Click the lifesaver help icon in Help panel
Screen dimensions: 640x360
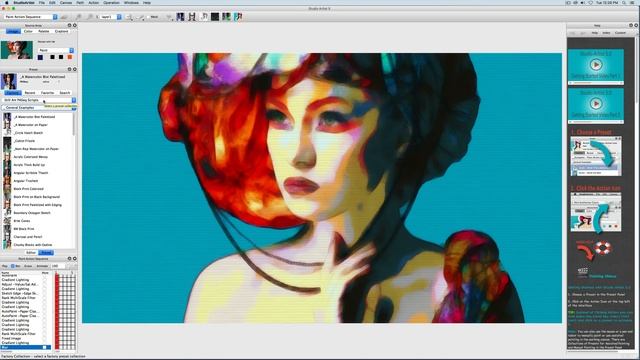pos(602,248)
